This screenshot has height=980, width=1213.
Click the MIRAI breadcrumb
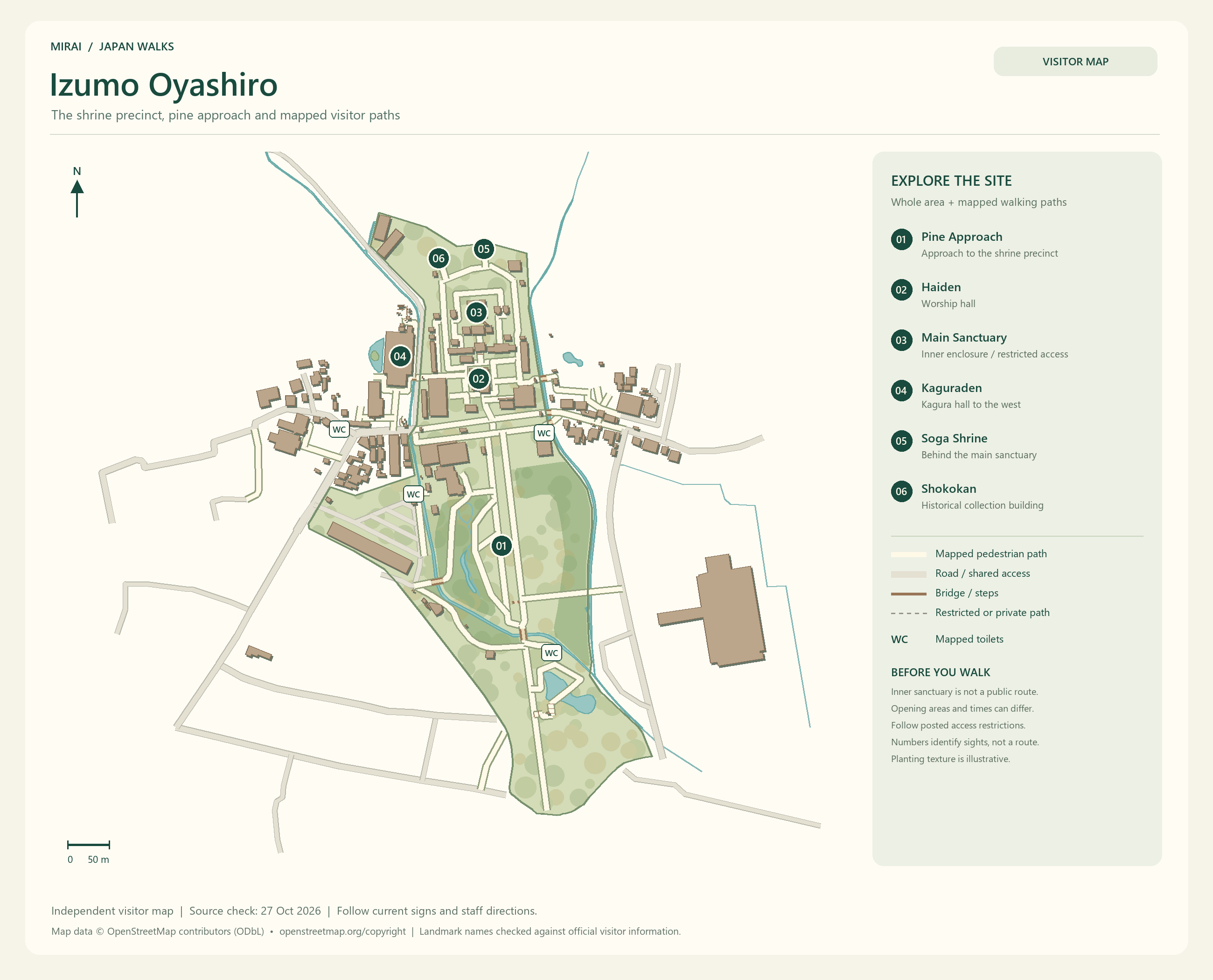pyautogui.click(x=66, y=46)
